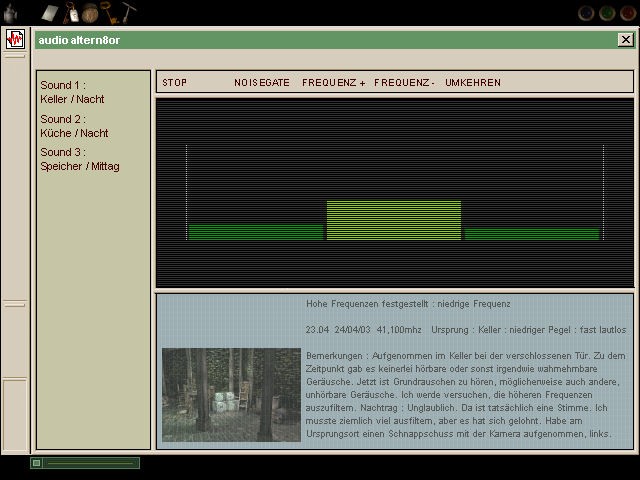Select the round wooden inventory object
640x480 pixels.
(90, 13)
